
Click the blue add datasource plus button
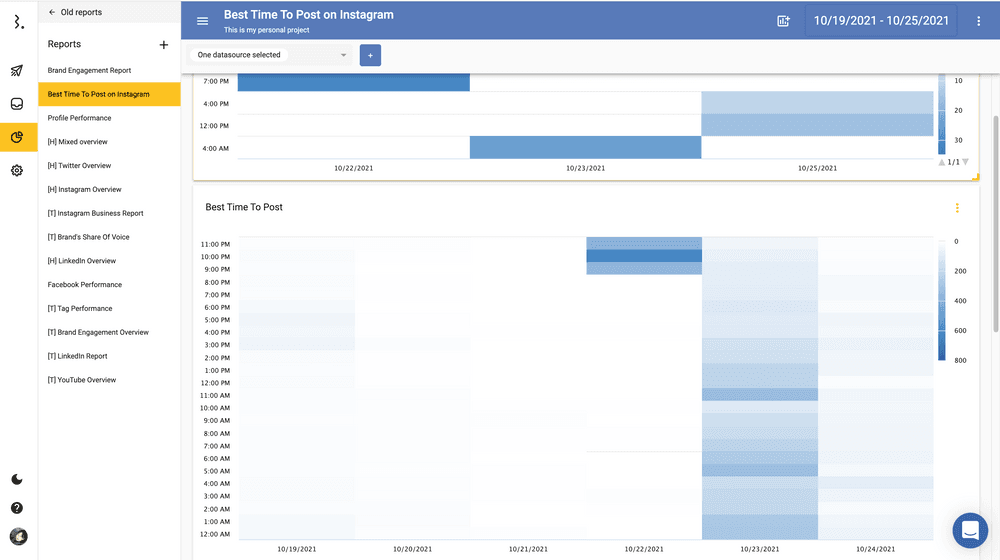click(370, 55)
